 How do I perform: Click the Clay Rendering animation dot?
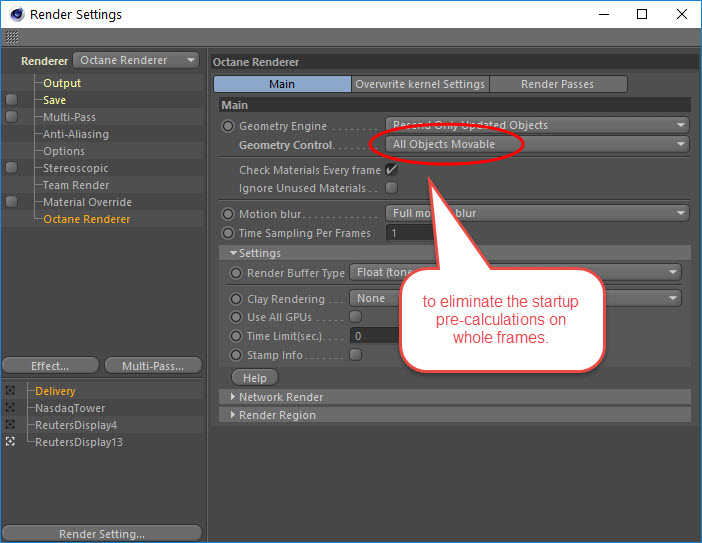(236, 299)
